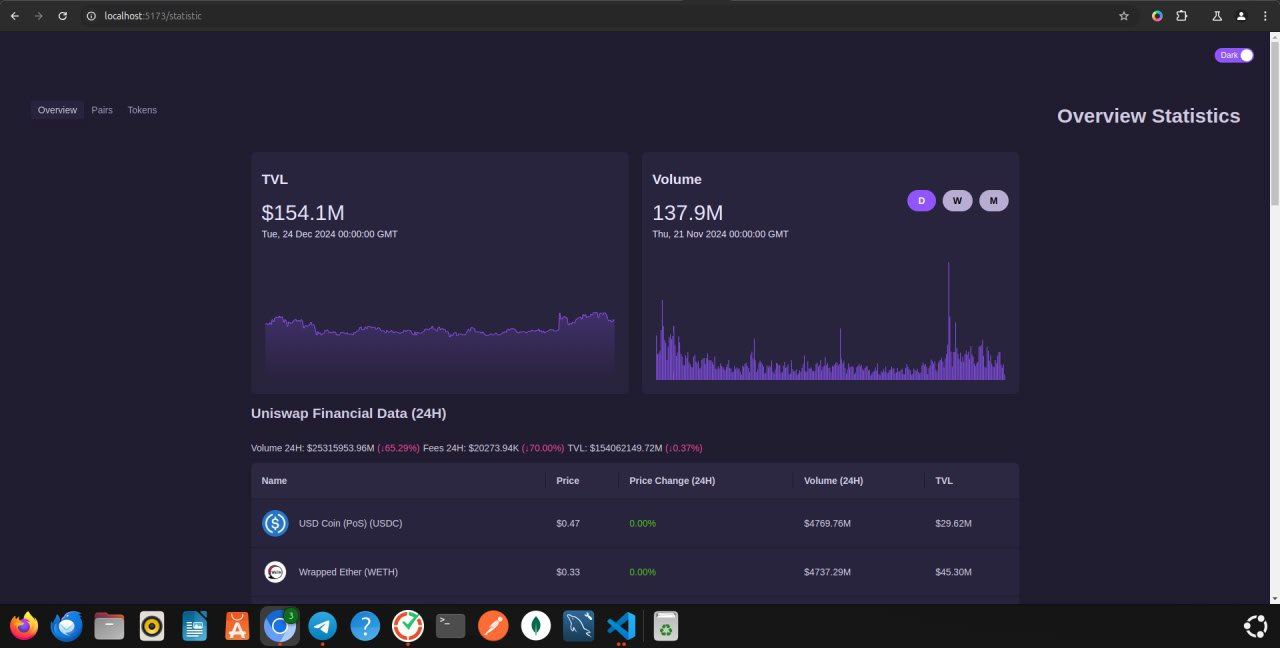The height and width of the screenshot is (648, 1280).
Task: Click the 137.9M volume value
Action: [x=688, y=212]
